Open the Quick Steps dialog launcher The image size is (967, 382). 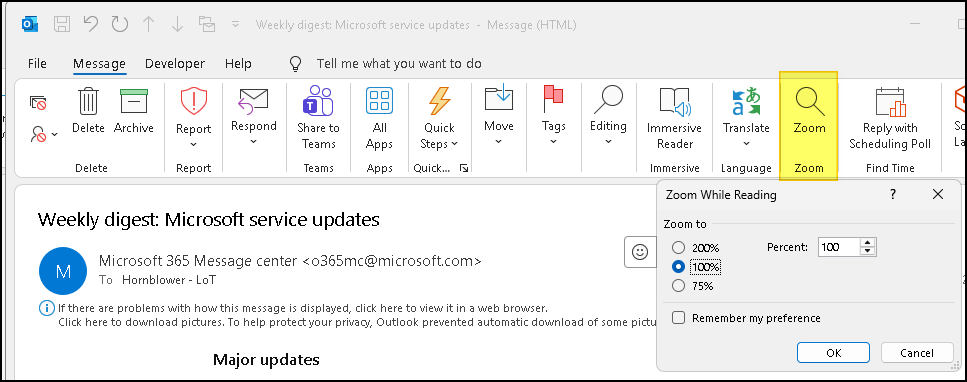pyautogui.click(x=464, y=168)
